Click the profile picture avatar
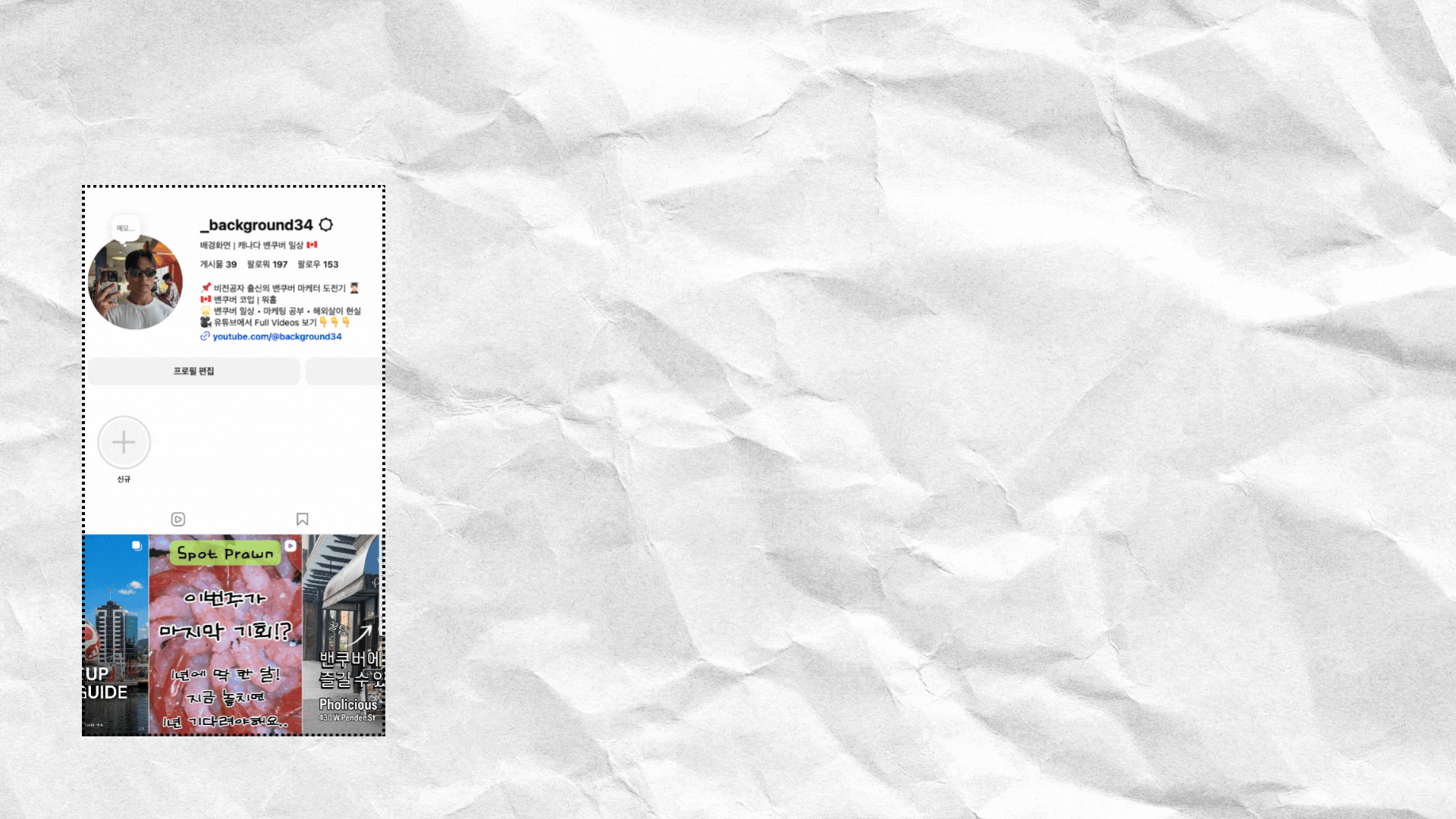The width and height of the screenshot is (1456, 819). point(135,282)
